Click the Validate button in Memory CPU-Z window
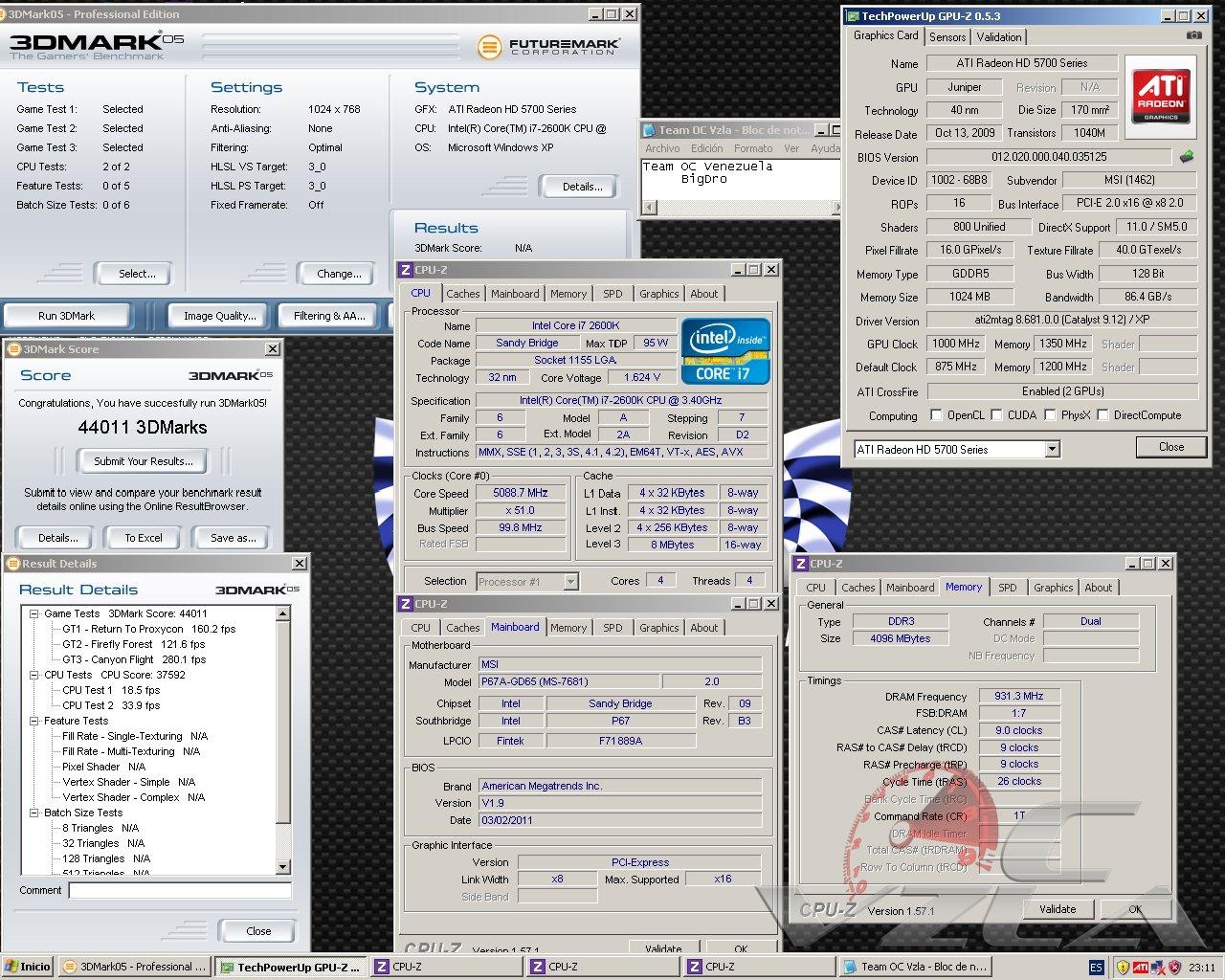This screenshot has width=1225, height=980. [x=1058, y=909]
